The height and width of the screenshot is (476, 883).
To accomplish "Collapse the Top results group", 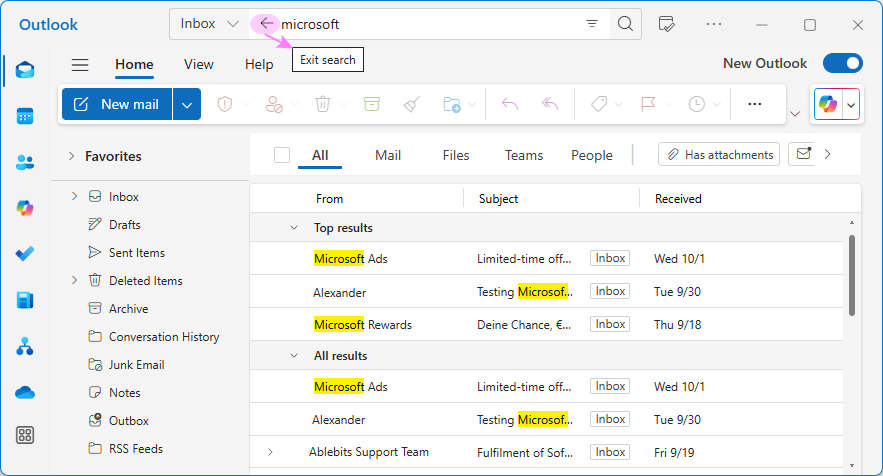I will 294,228.
